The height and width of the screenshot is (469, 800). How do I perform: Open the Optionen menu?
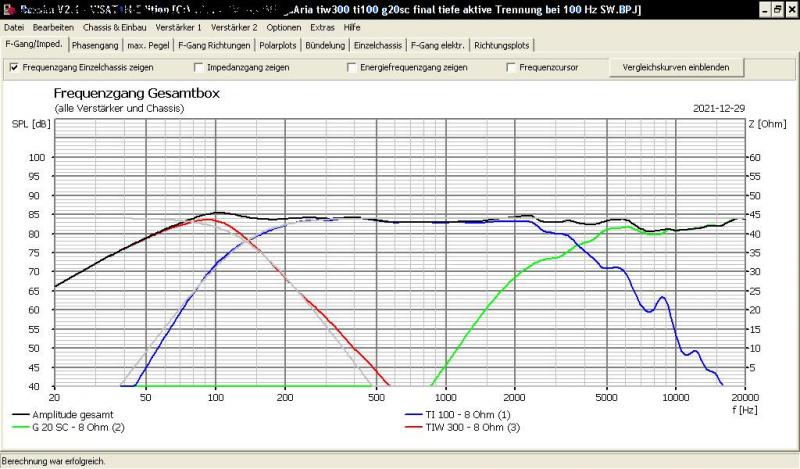284,28
